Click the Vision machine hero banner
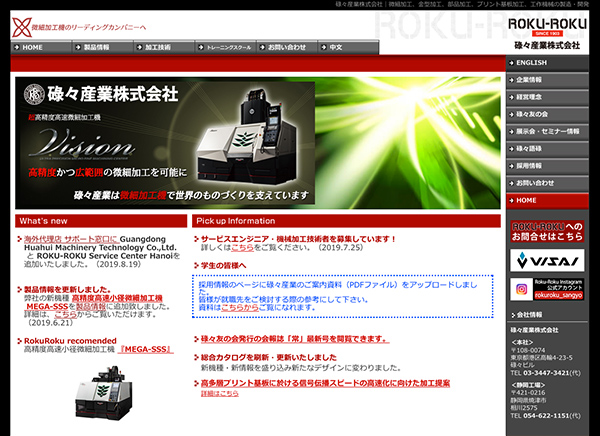This screenshot has width=600, height=436. 258,143
